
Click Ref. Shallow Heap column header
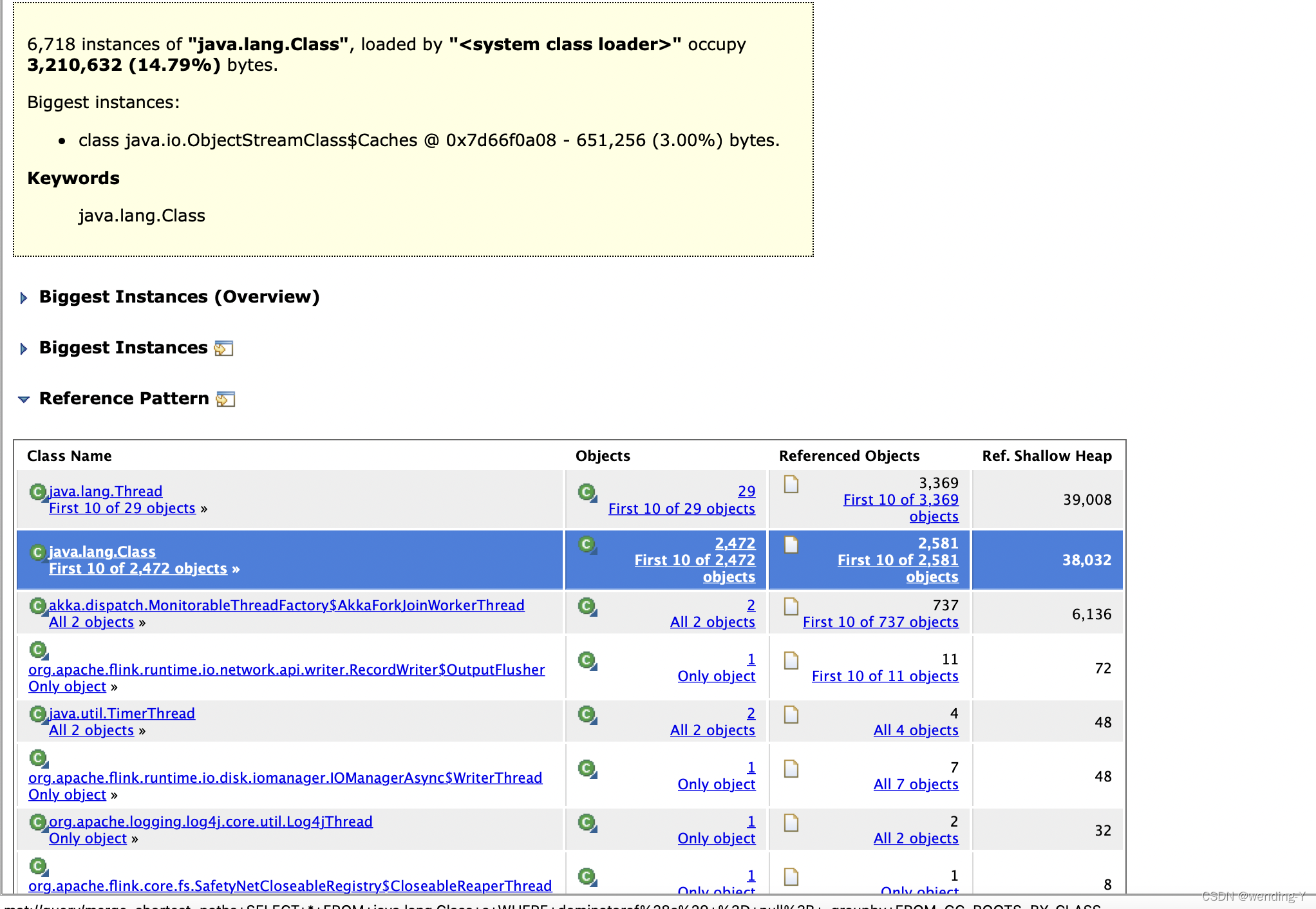click(1046, 456)
